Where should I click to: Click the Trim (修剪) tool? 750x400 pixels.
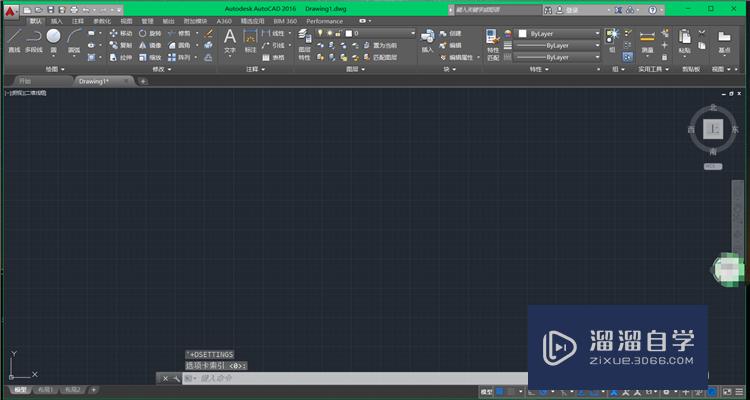point(179,33)
